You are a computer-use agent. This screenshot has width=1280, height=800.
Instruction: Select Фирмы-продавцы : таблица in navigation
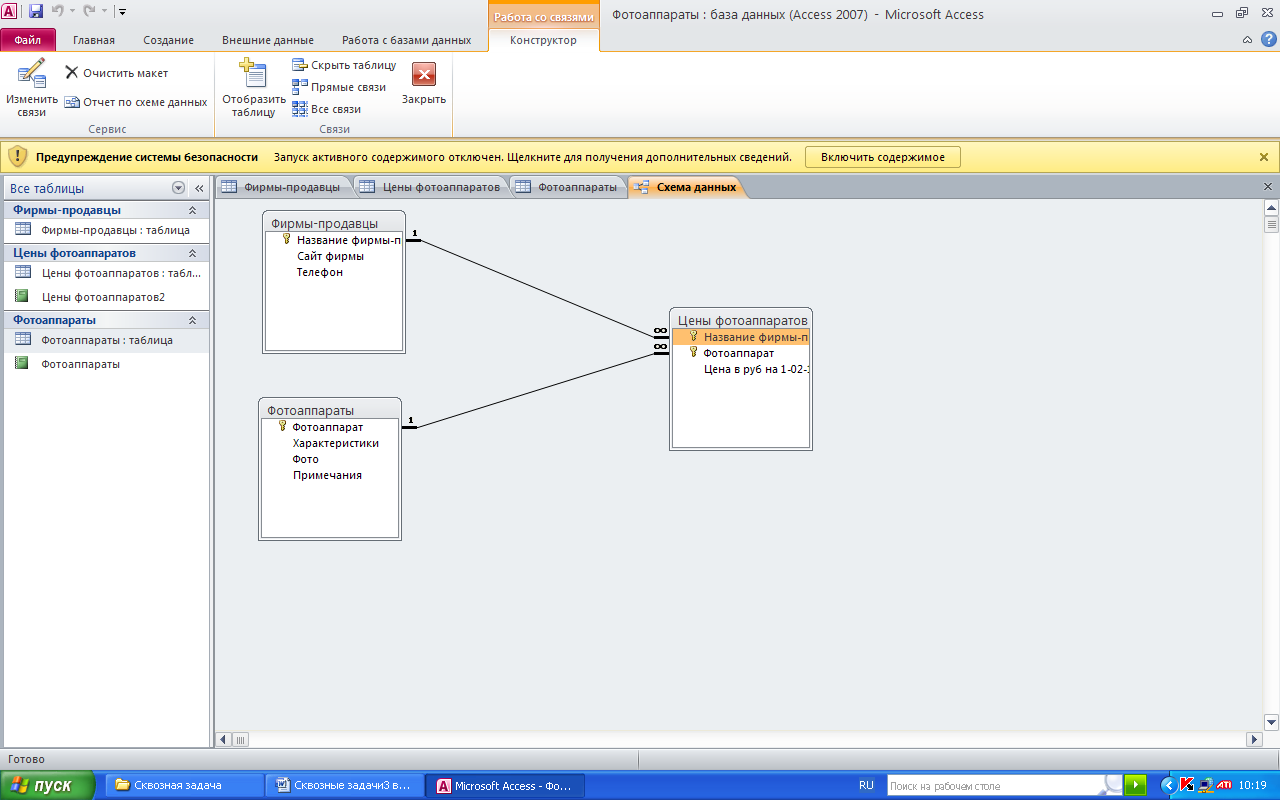pos(106,230)
